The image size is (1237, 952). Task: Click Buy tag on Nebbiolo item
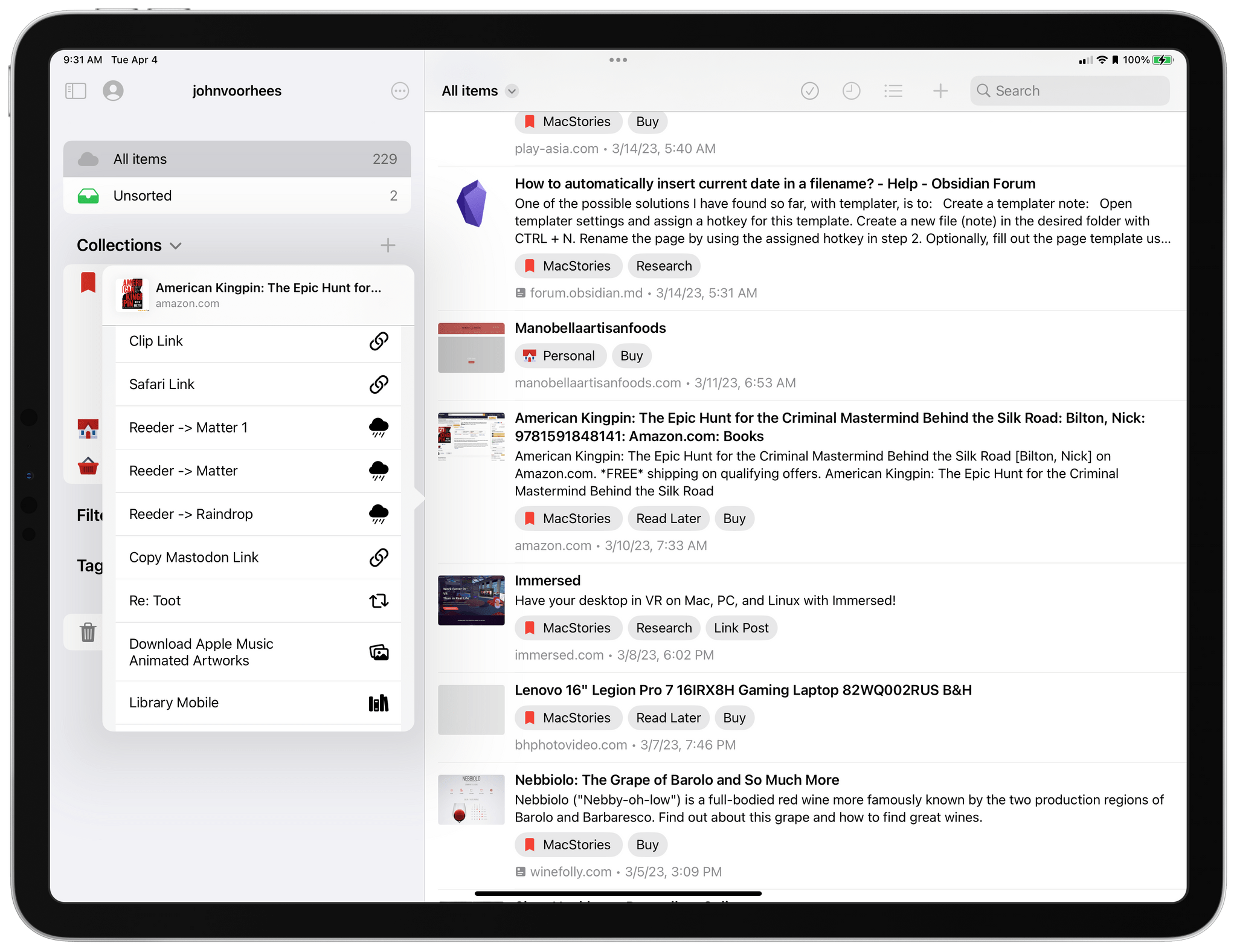pyautogui.click(x=647, y=844)
